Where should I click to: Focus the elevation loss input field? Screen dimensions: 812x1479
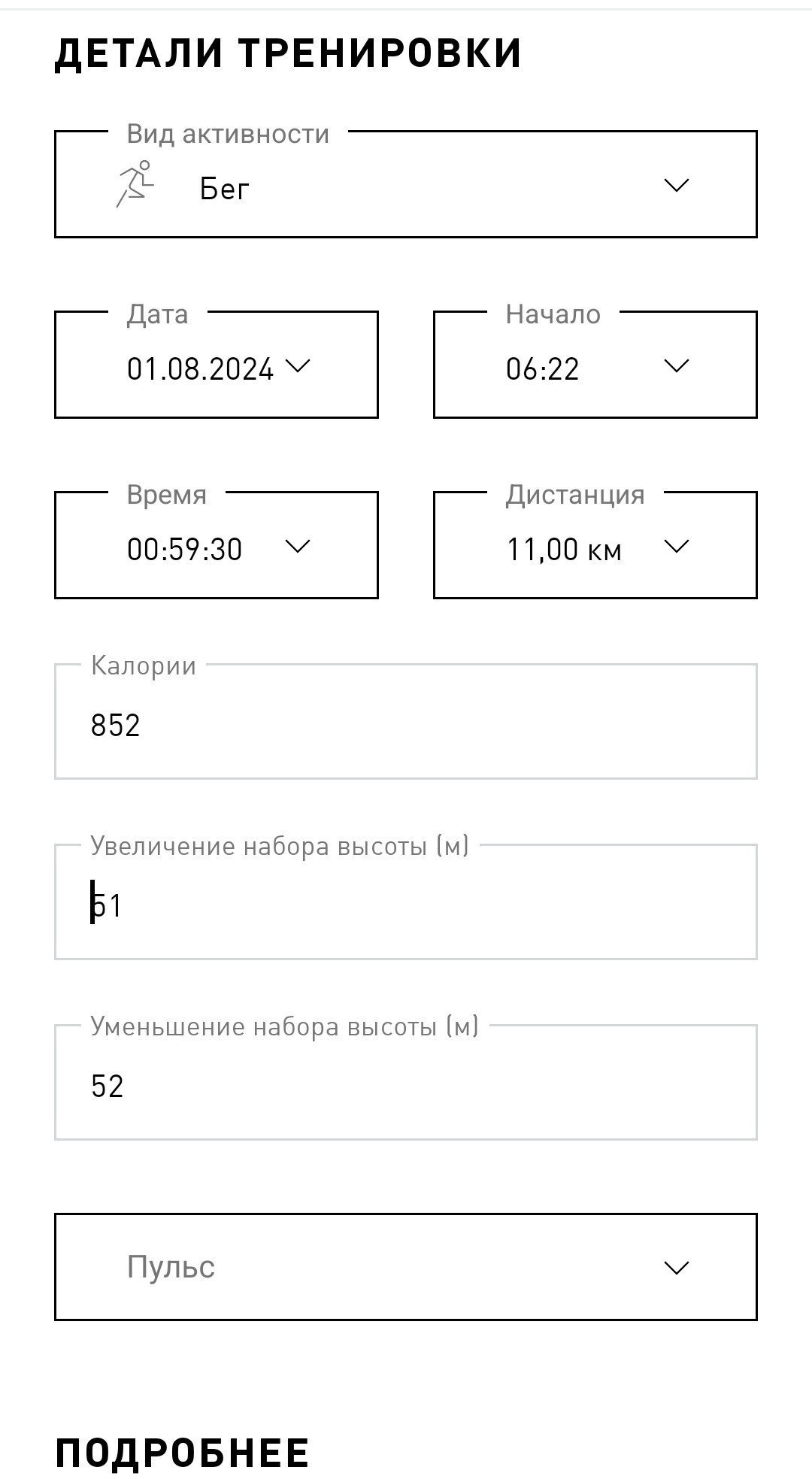(x=406, y=1082)
